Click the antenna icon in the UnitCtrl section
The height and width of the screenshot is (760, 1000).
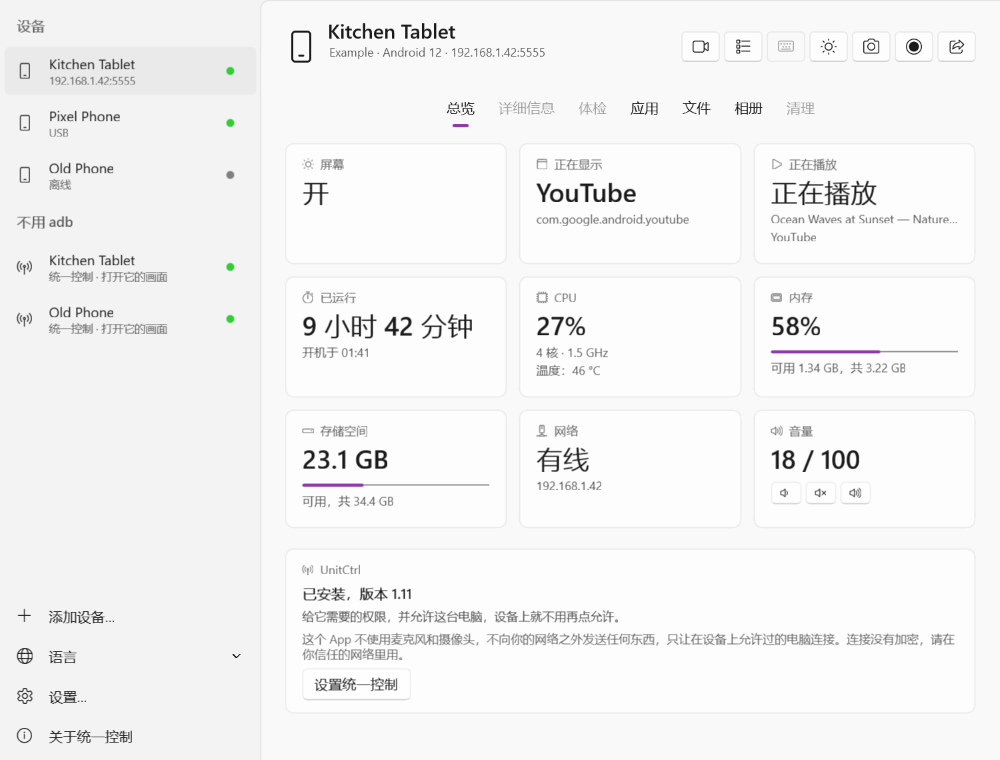pos(308,570)
